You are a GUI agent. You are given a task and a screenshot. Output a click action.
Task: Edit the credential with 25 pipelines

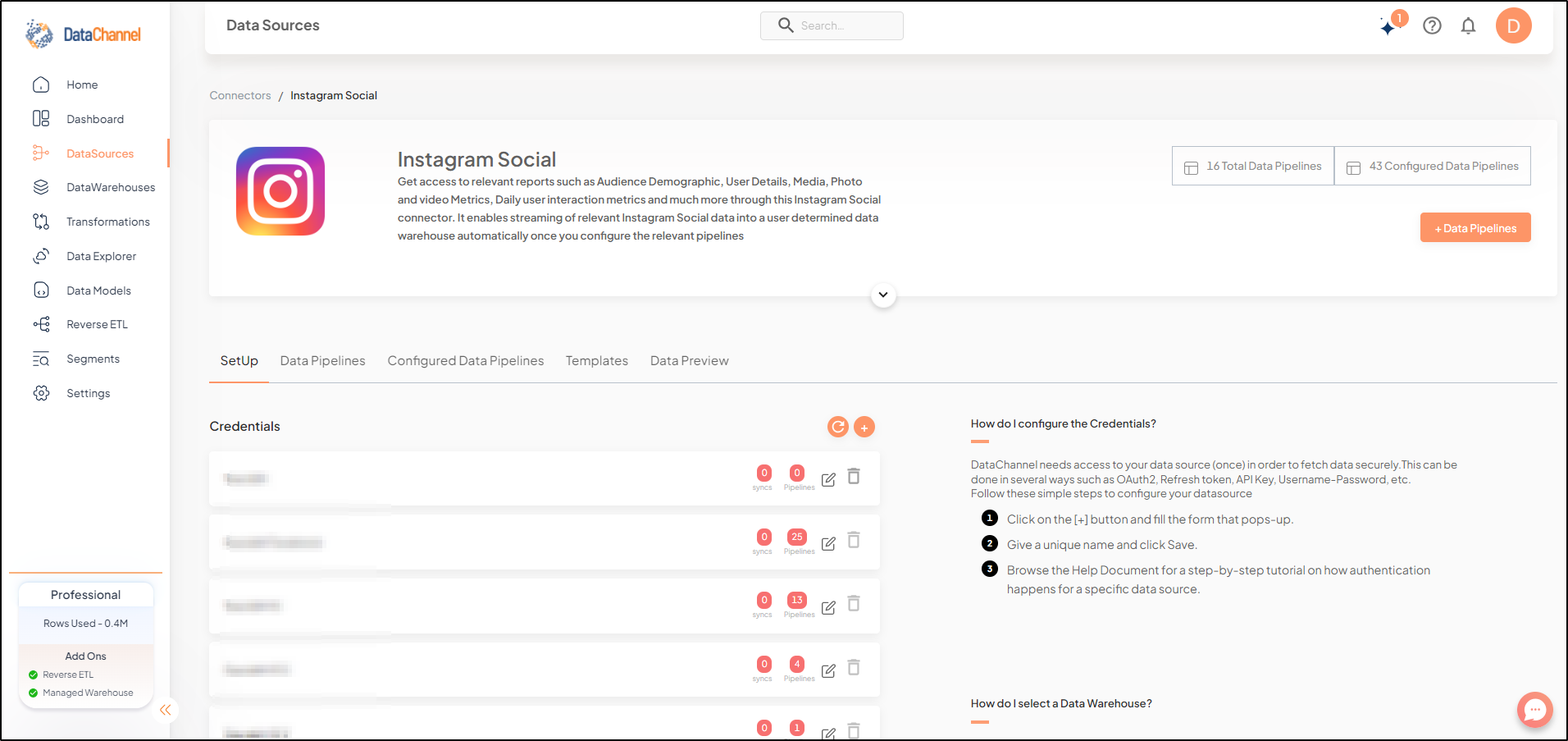pos(828,543)
